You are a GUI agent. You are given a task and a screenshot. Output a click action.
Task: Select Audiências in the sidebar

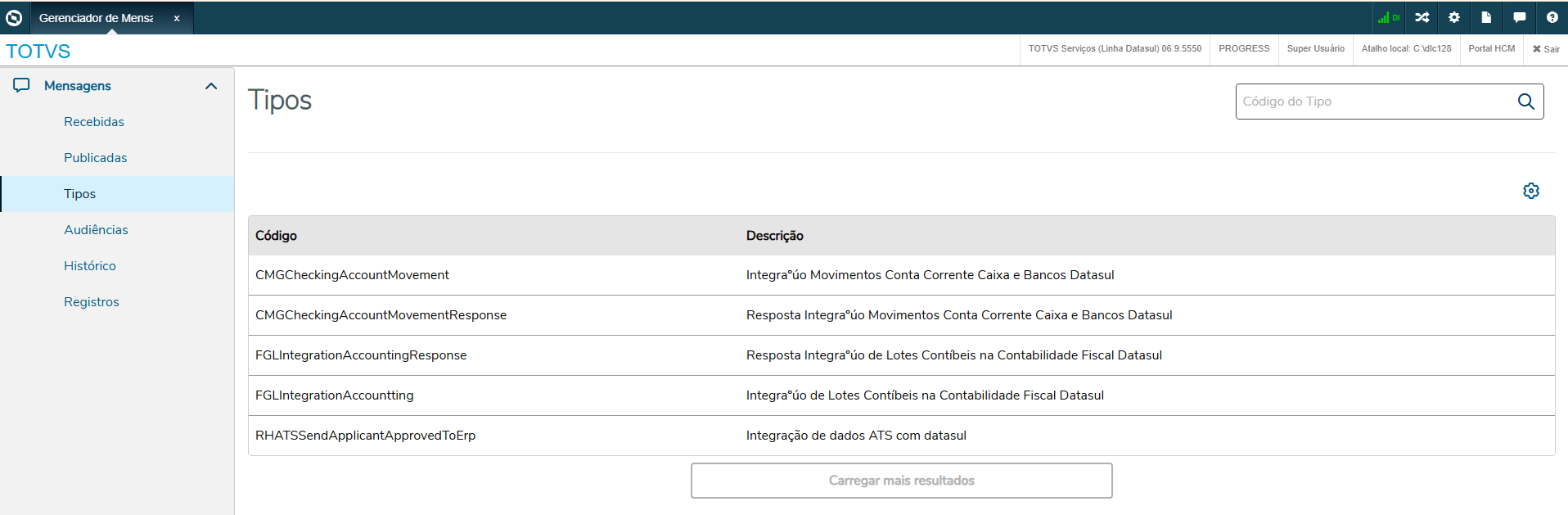pos(96,230)
